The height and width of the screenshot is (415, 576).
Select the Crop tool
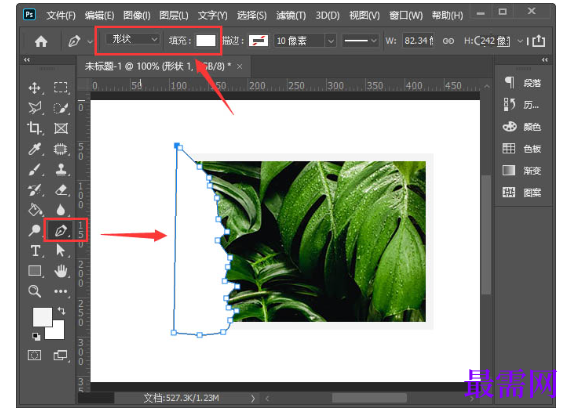point(35,128)
